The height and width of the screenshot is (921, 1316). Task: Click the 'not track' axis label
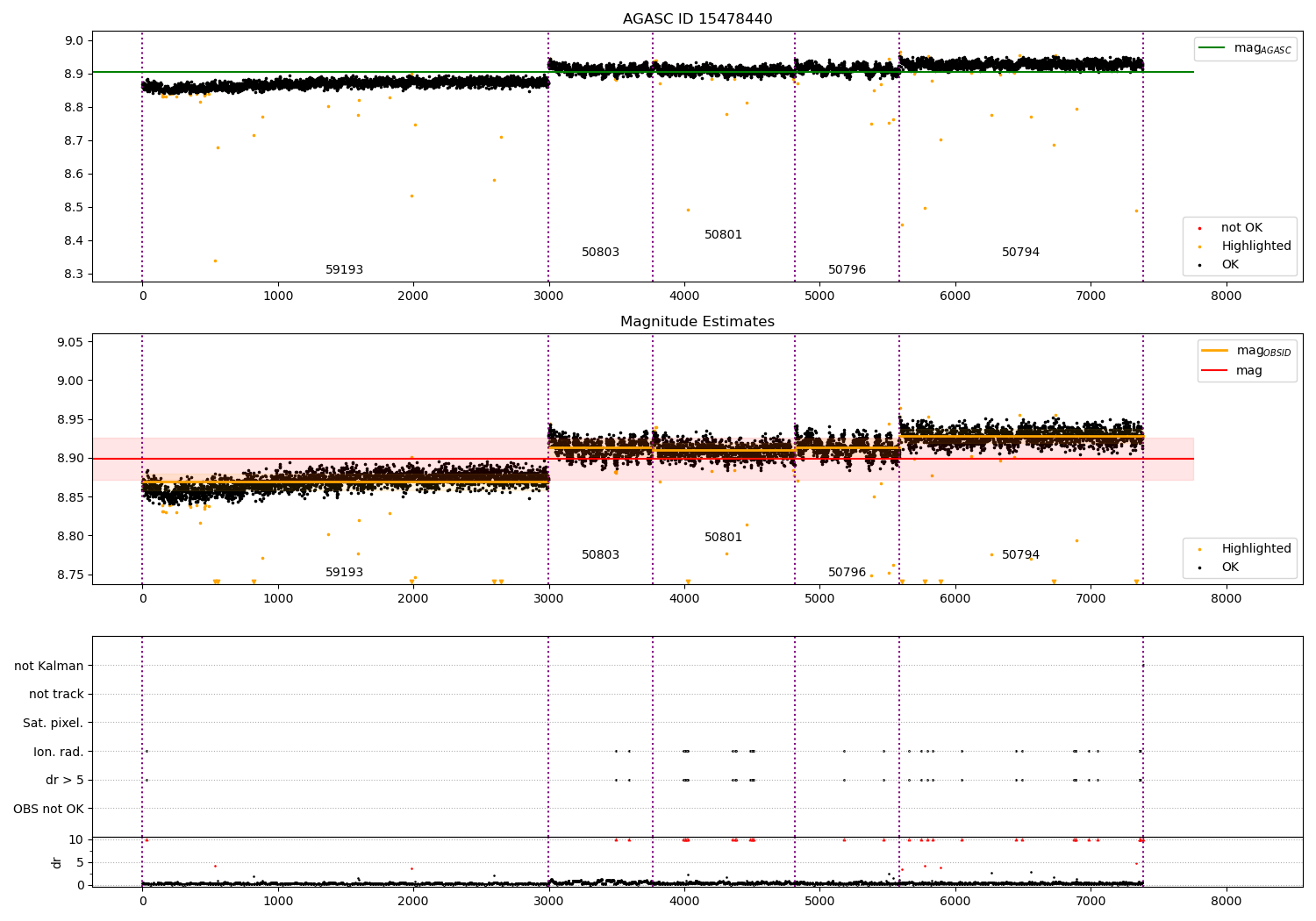(x=56, y=695)
